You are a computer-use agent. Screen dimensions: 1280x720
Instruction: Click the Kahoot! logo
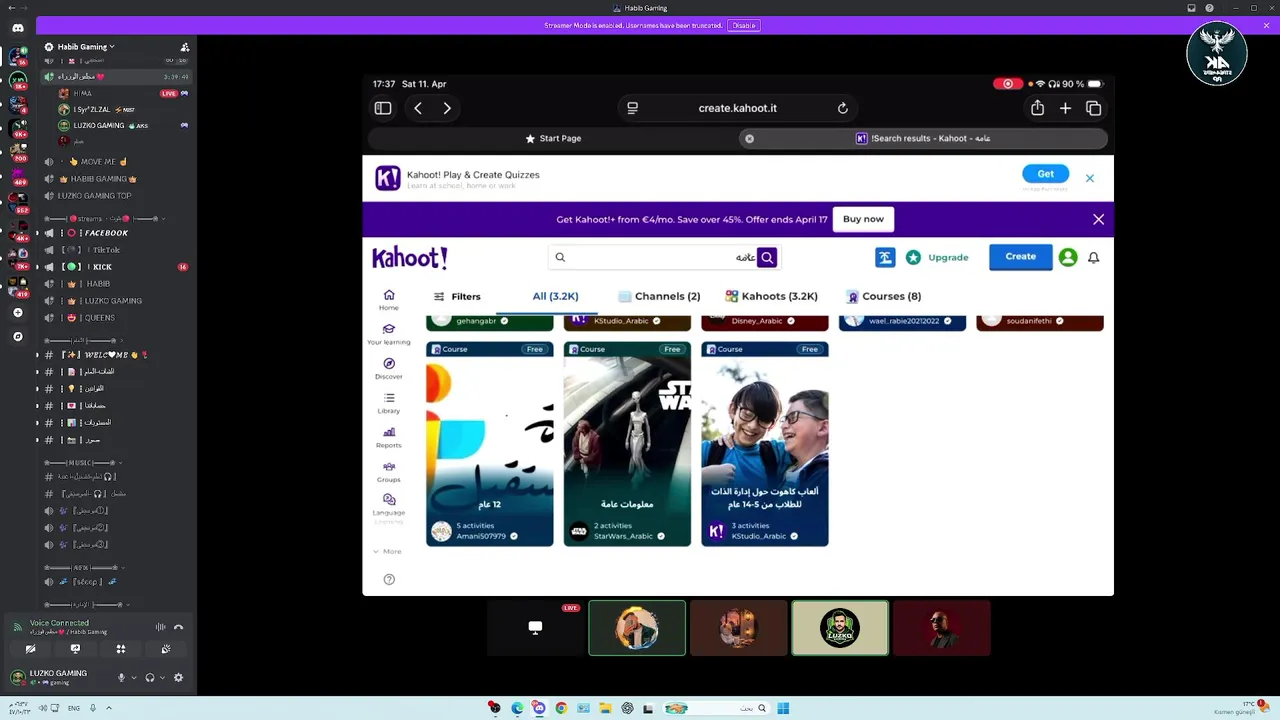[x=410, y=258]
